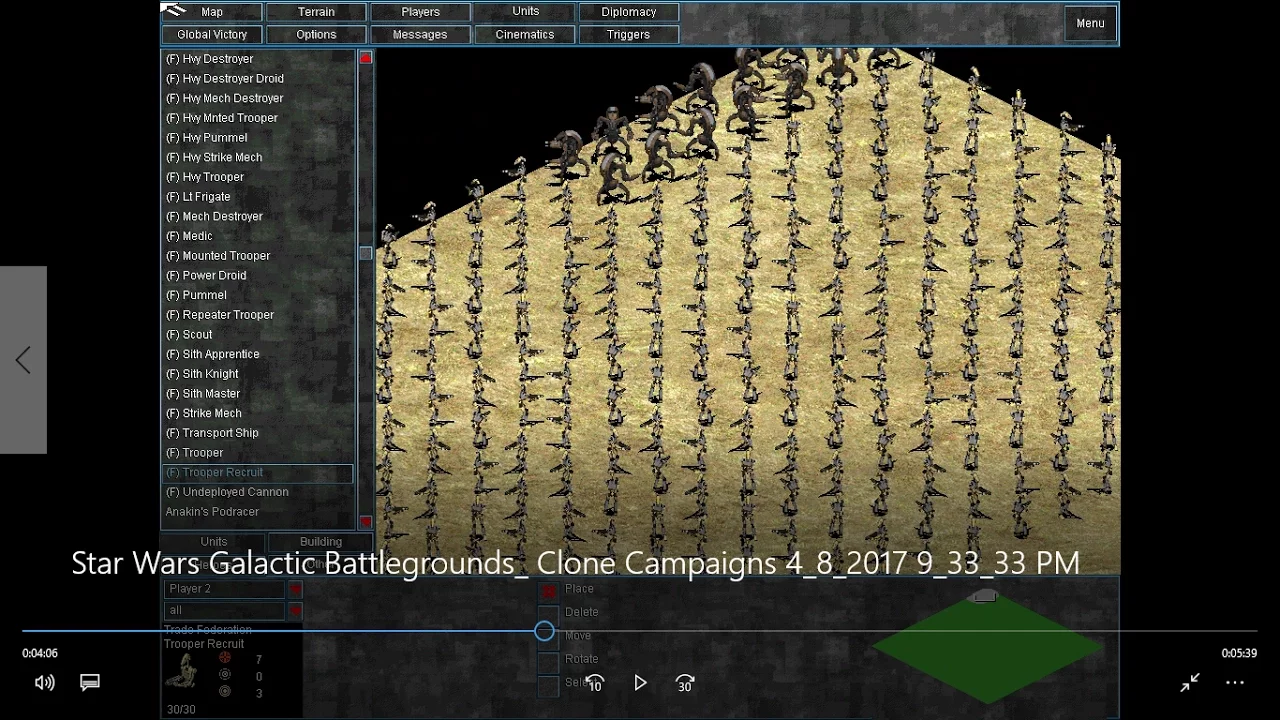Select (F) Trooper unit

[x=258, y=452]
